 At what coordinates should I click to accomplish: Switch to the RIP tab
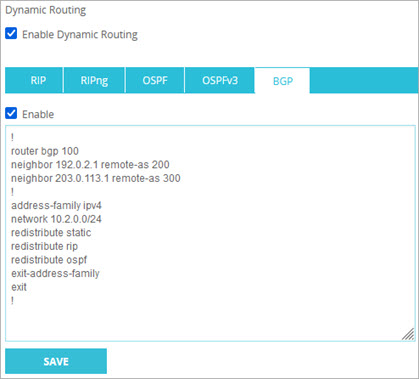(x=34, y=80)
